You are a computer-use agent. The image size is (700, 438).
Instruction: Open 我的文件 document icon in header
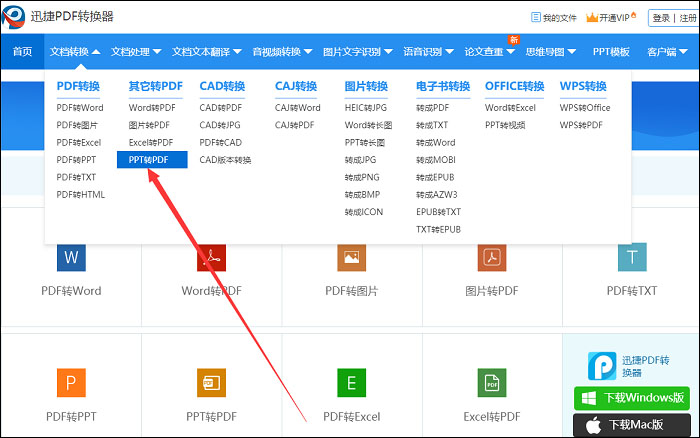coord(536,17)
